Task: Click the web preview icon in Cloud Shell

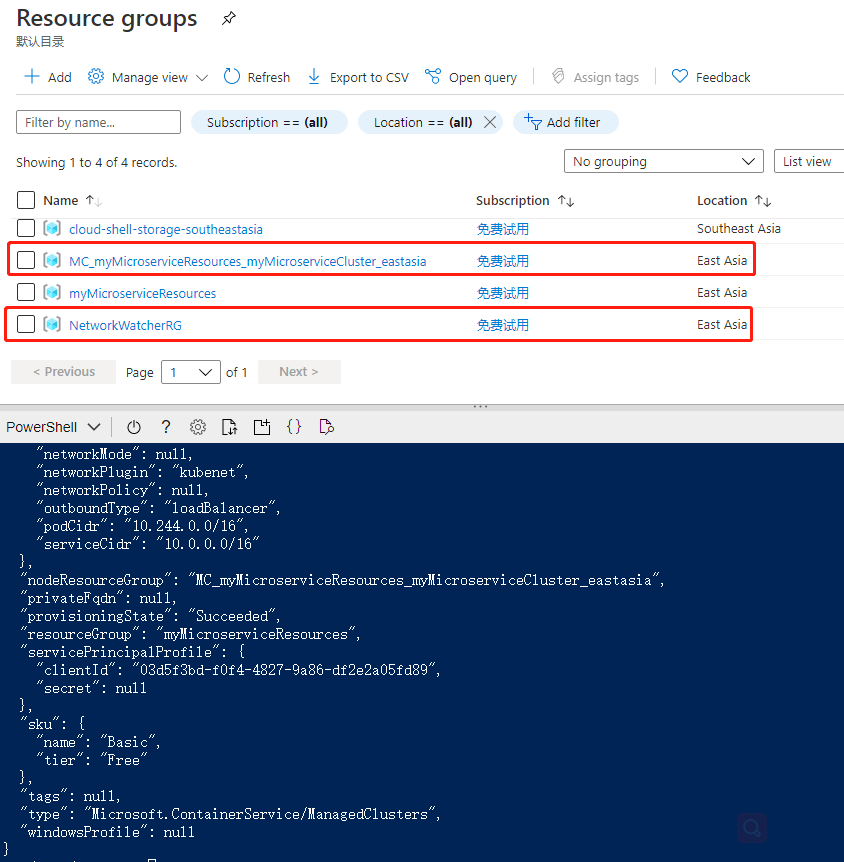Action: (x=327, y=427)
